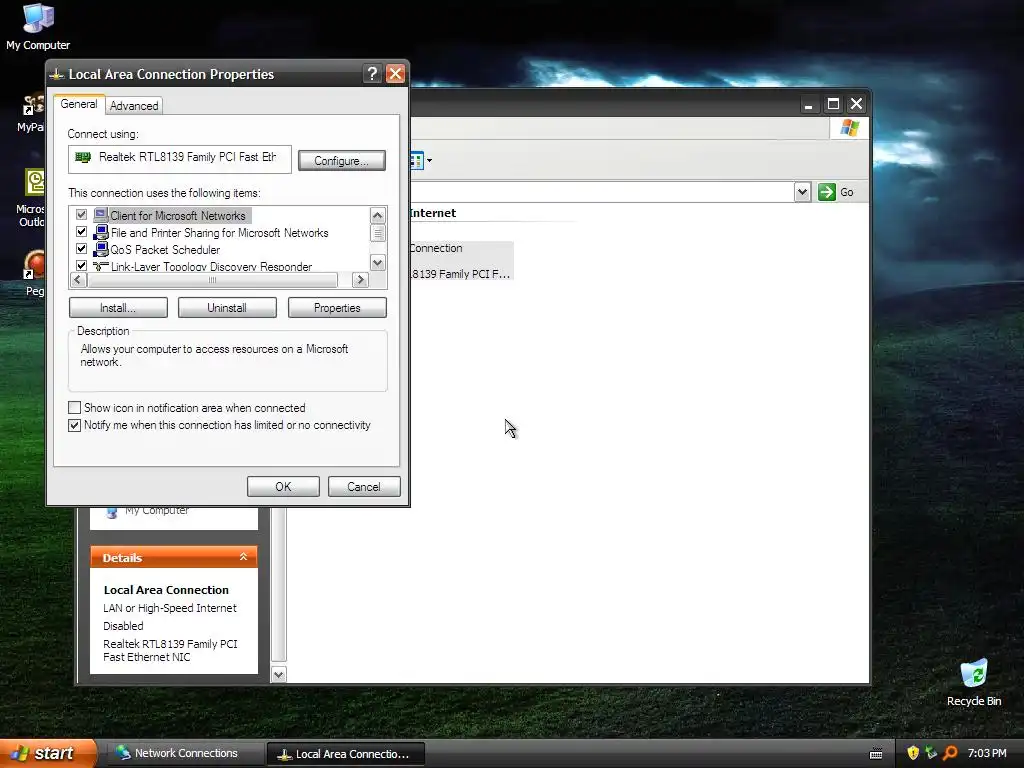Click the Local Area Connection title bar icon
This screenshot has height=768, width=1024.
[x=57, y=74]
